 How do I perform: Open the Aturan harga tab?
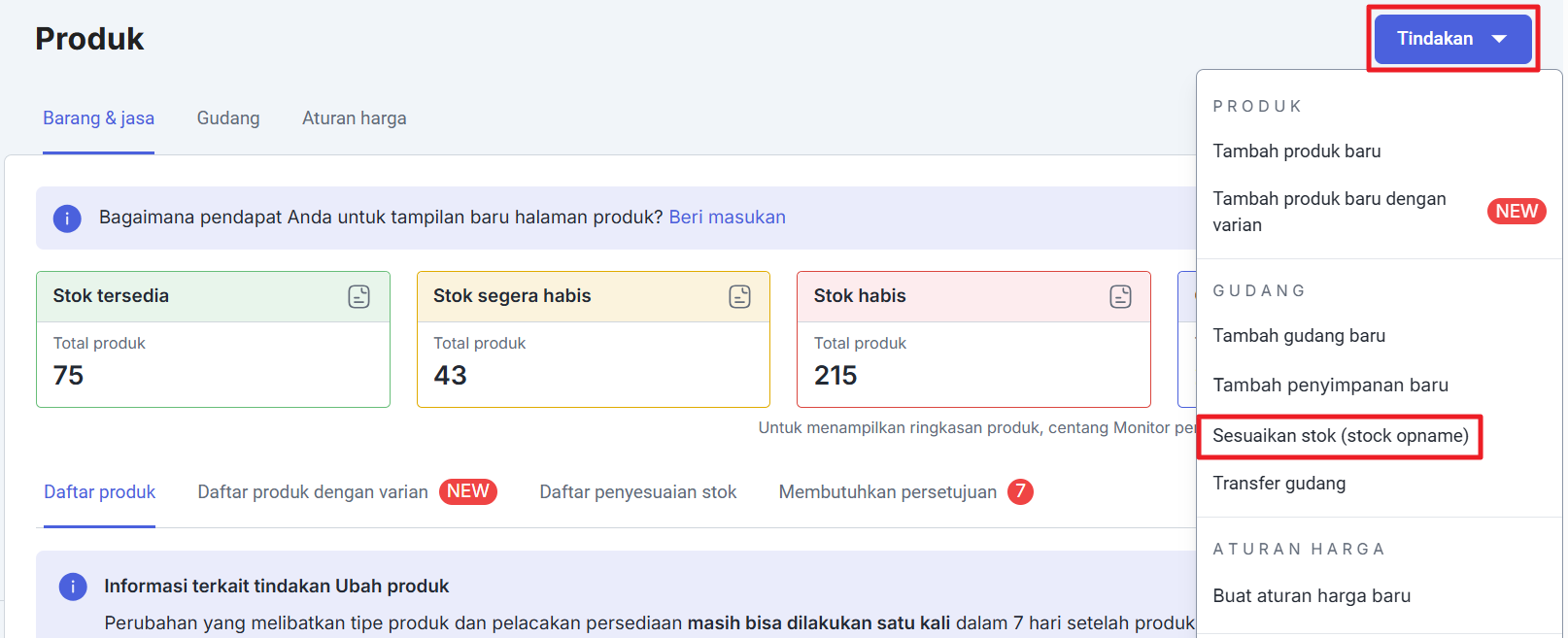tap(354, 118)
